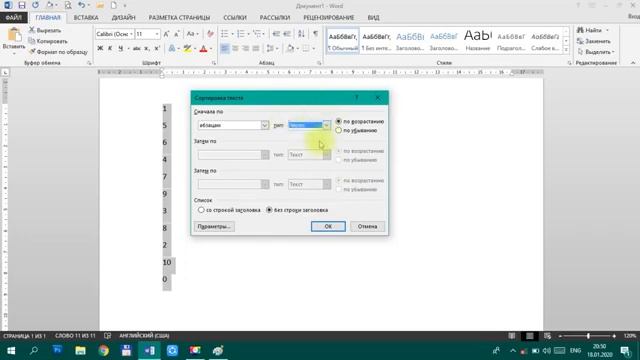The height and width of the screenshot is (360, 640).
Task: Select 'без строки заголовка' radio option
Action: pyautogui.click(x=269, y=210)
